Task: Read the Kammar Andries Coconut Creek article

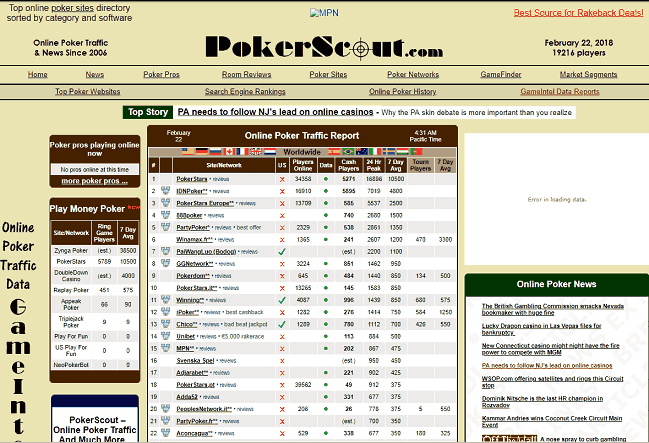Action: coord(552,421)
